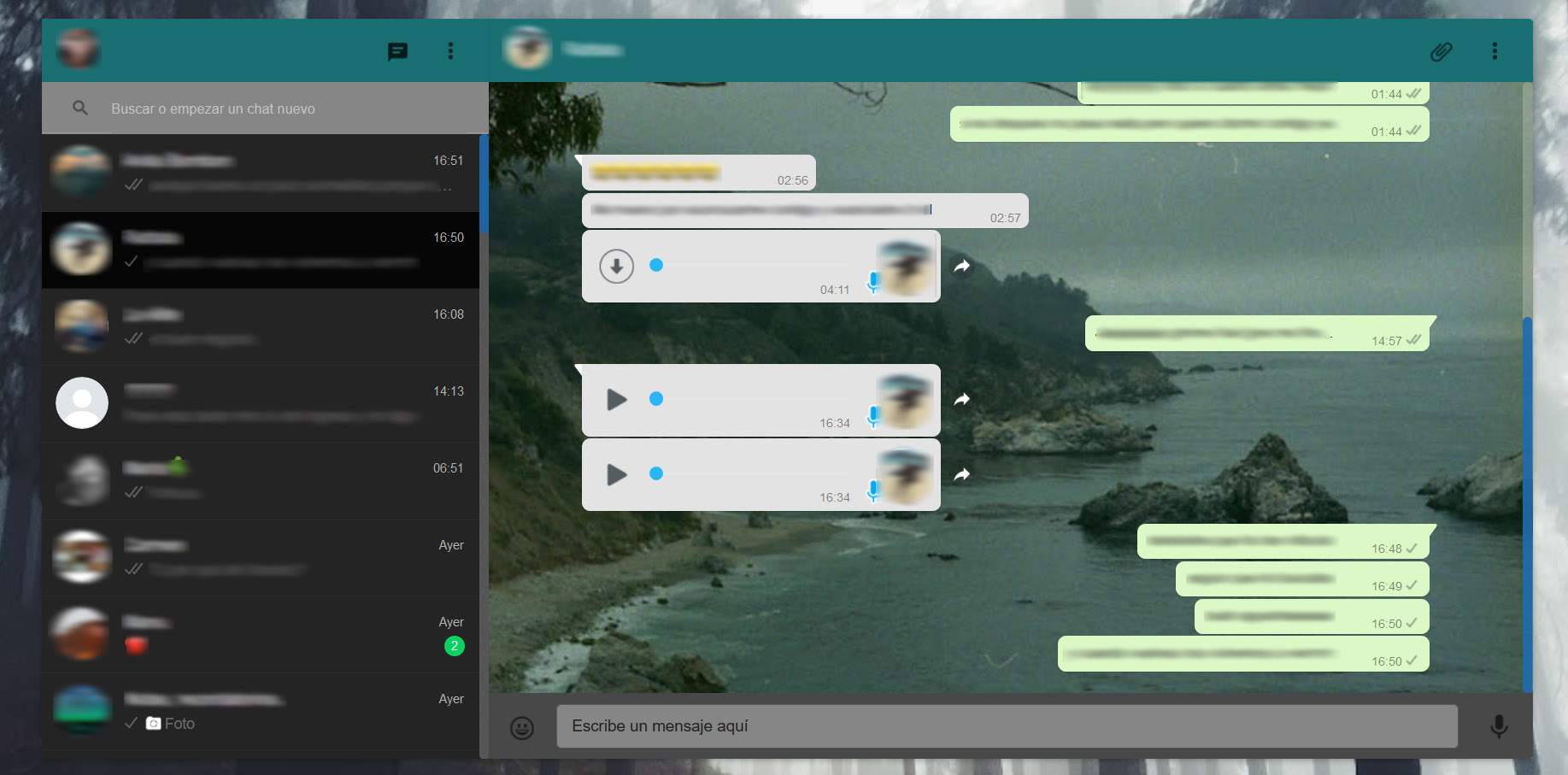Download the 04:11 voice message

617,266
